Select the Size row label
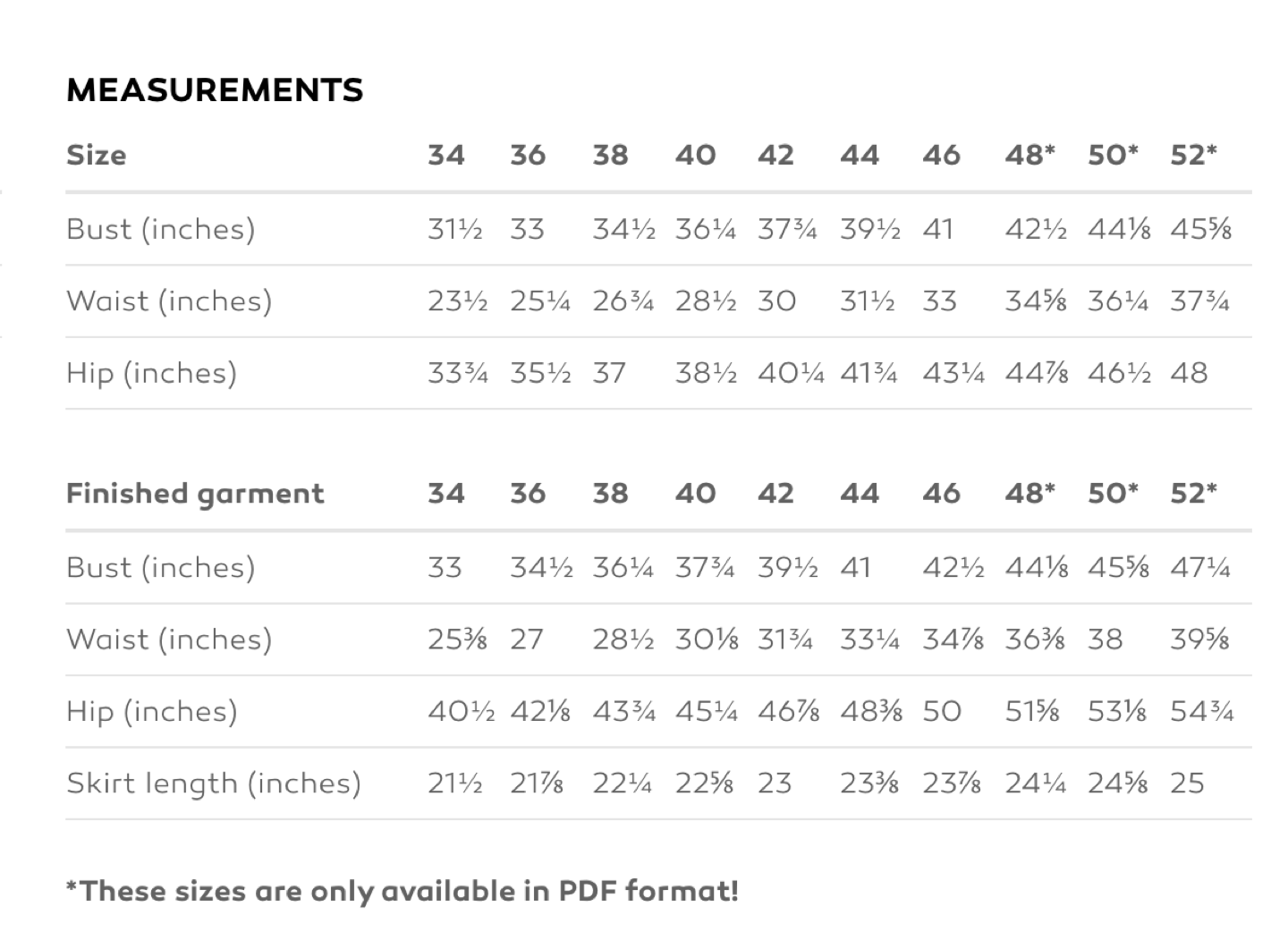 coord(96,155)
